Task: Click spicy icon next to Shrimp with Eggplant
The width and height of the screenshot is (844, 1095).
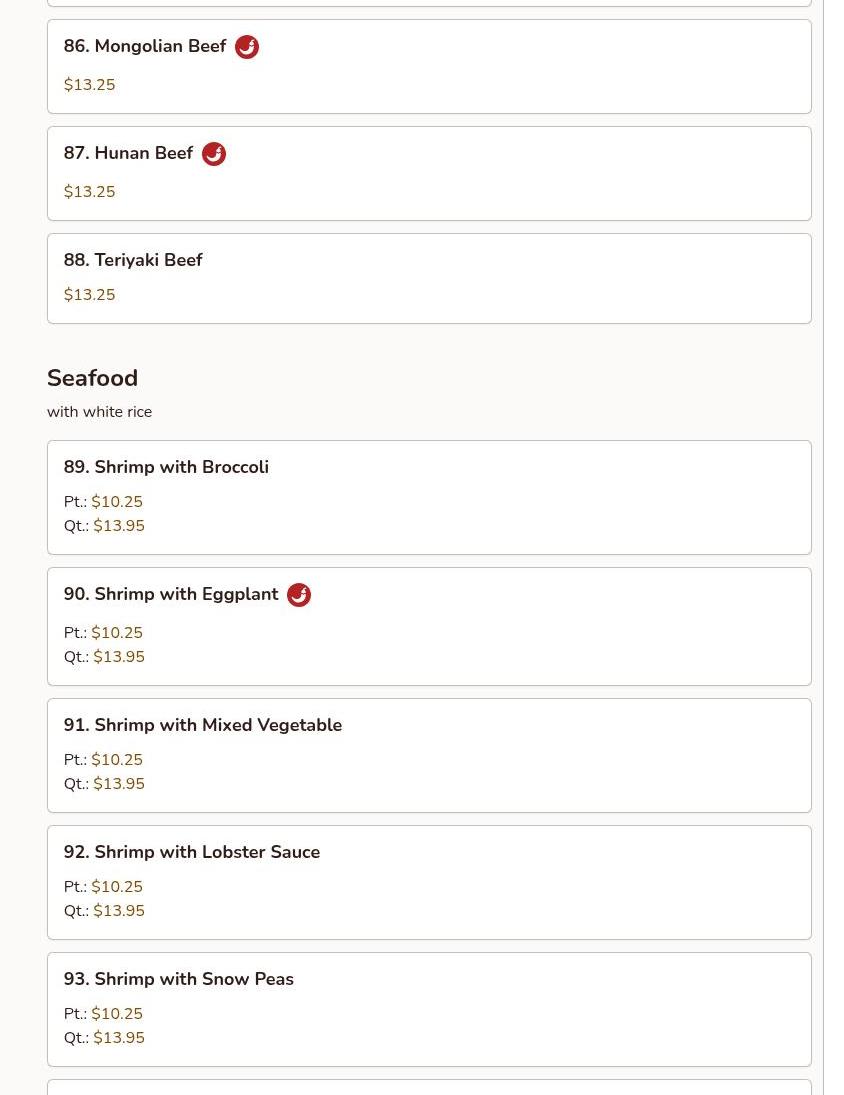Action: point(299,595)
